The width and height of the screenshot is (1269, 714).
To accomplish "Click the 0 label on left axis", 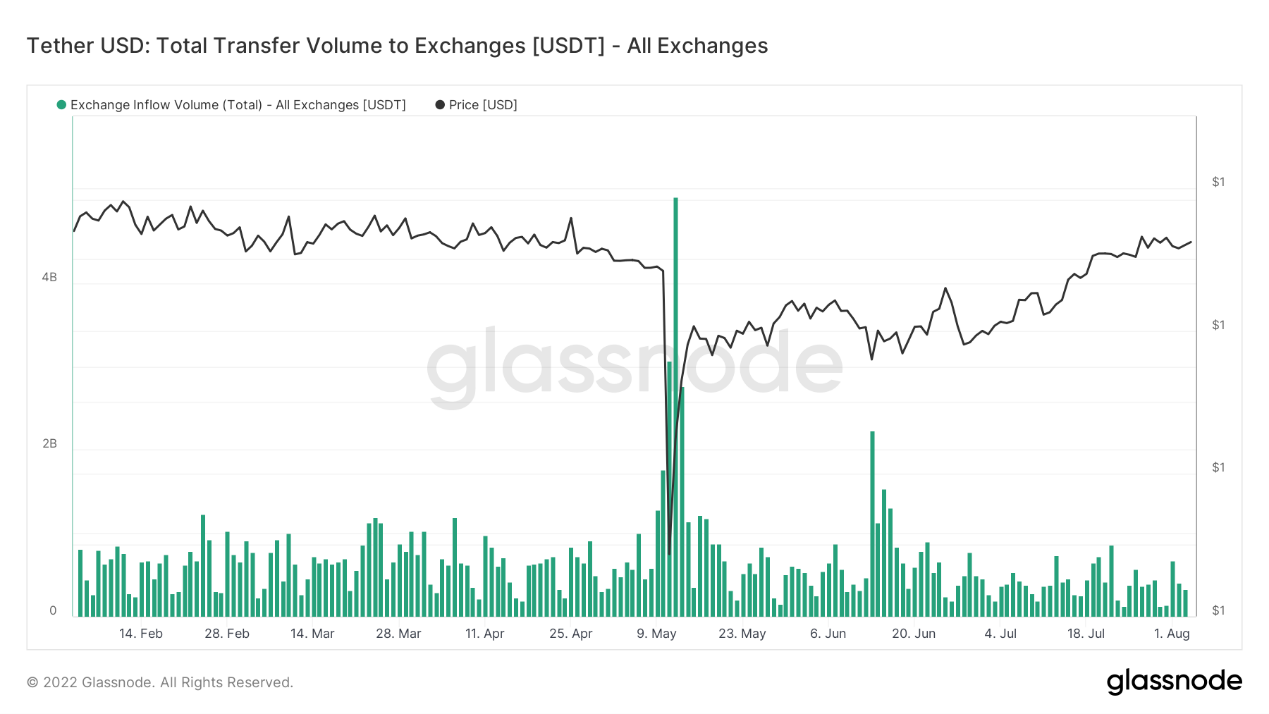I will (54, 611).
